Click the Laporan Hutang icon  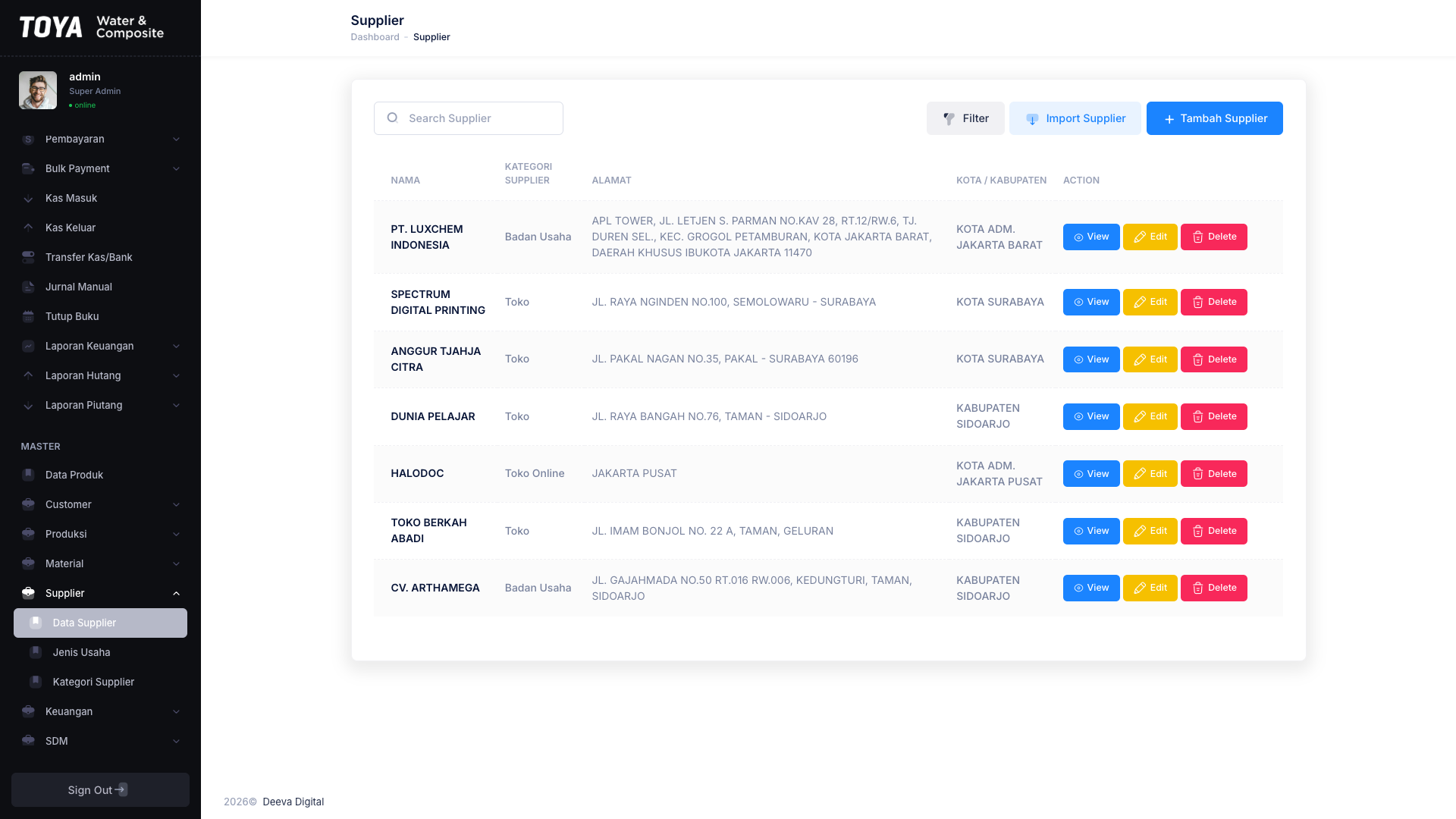(x=28, y=375)
